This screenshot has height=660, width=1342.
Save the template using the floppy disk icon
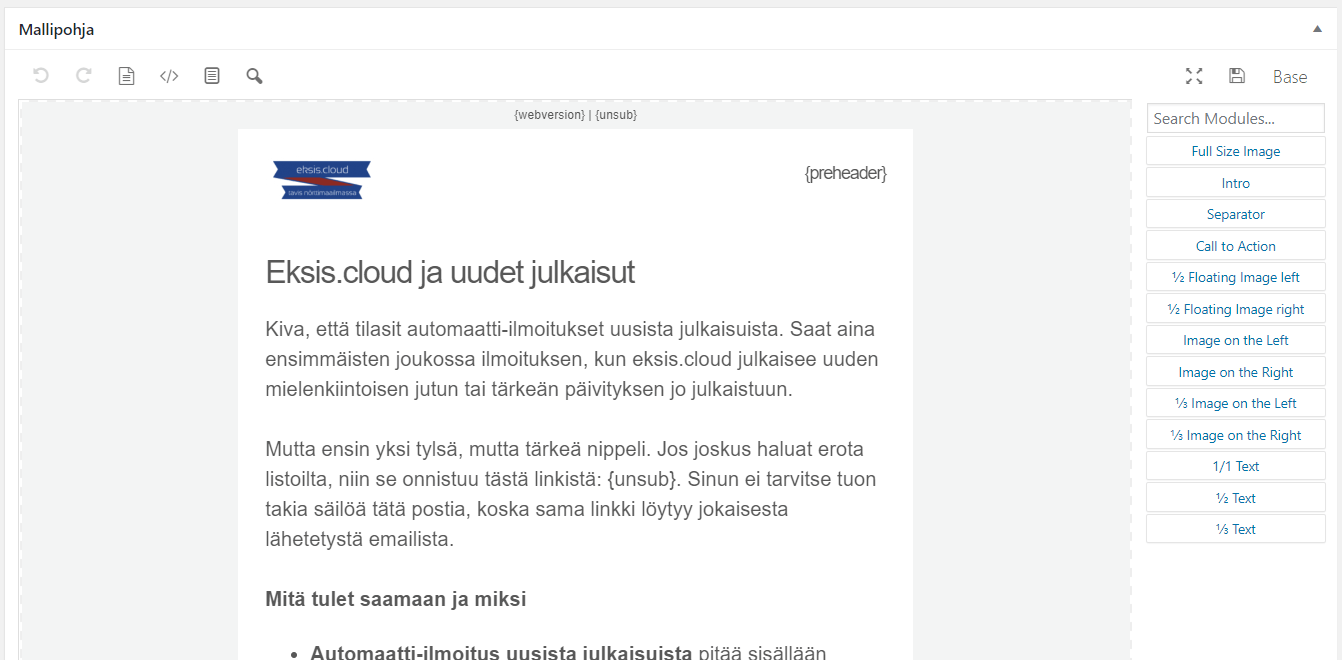point(1237,75)
